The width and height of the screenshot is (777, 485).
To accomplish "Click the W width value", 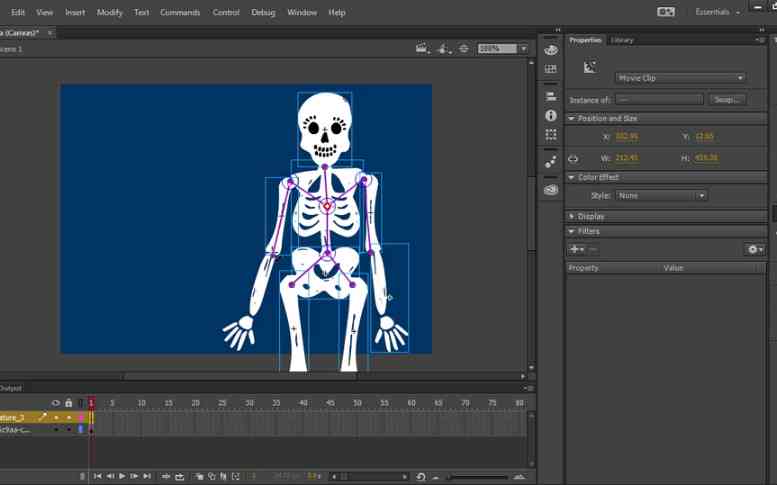I will tap(627, 158).
